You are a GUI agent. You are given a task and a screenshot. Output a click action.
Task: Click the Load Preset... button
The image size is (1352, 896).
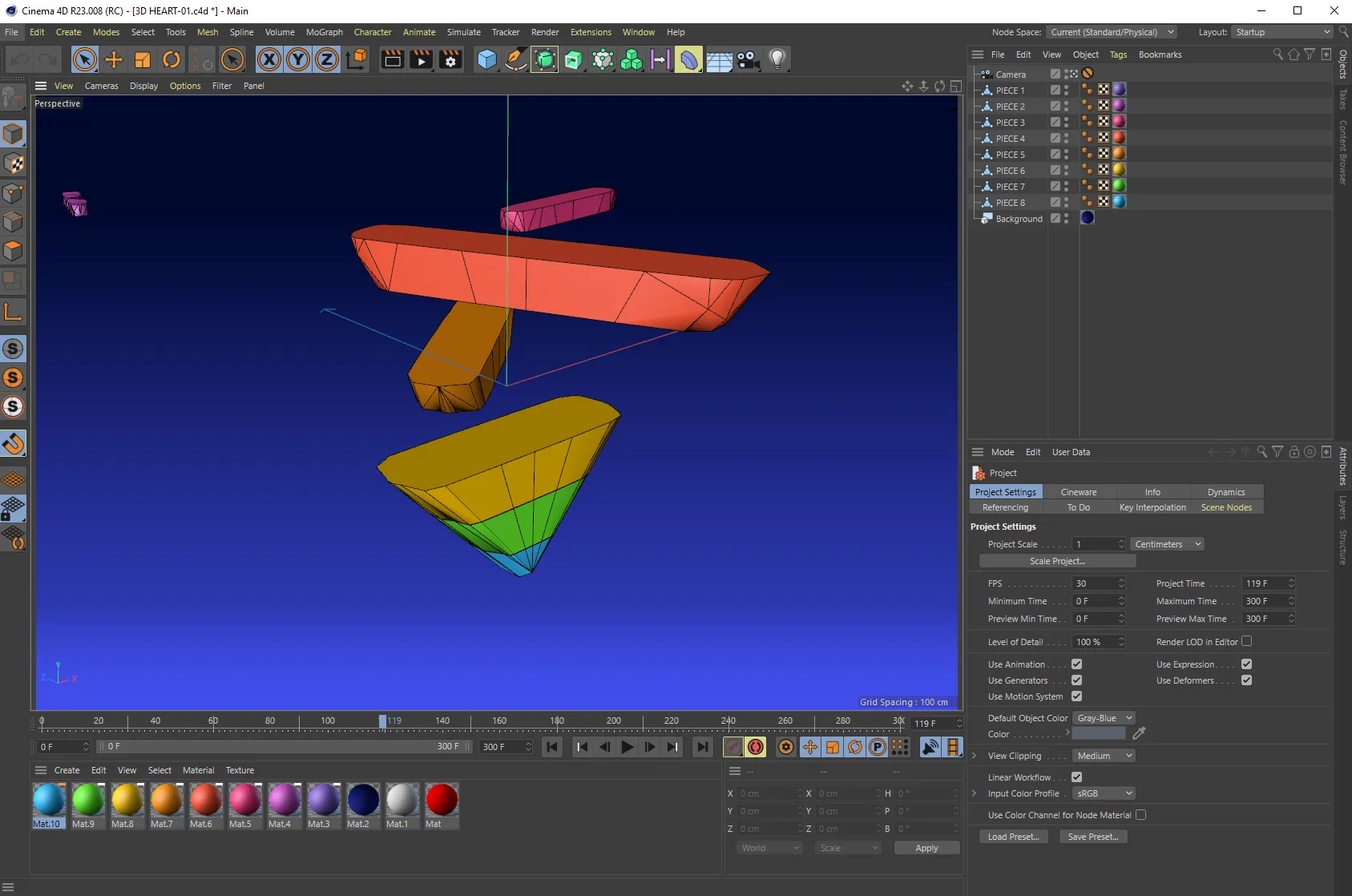click(1013, 837)
